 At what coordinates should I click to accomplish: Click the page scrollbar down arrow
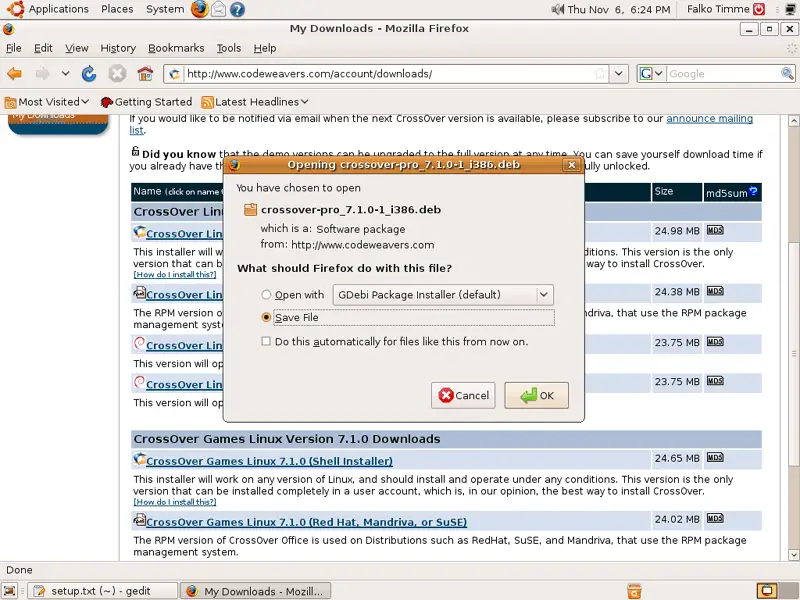[x=793, y=555]
